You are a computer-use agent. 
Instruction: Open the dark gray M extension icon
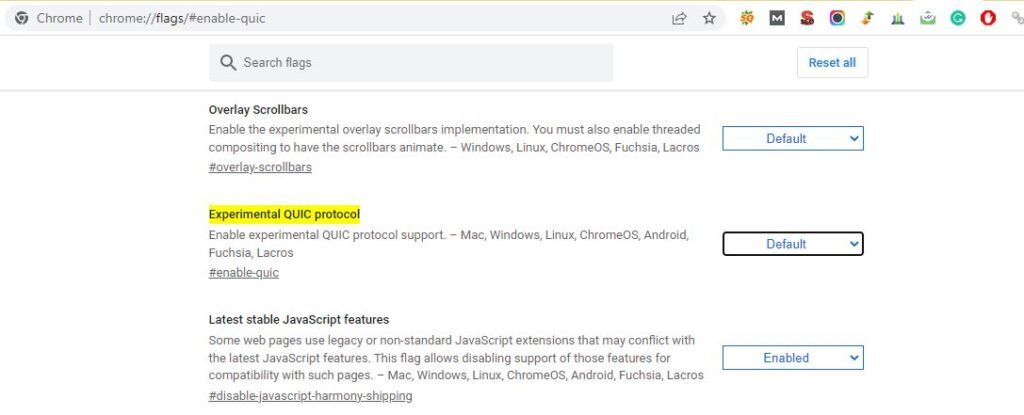coord(776,18)
